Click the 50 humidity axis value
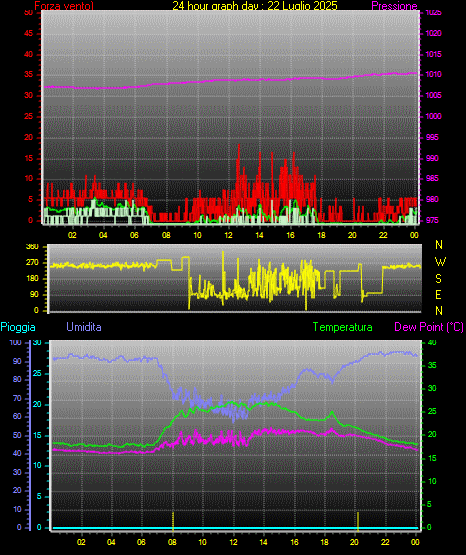466x555 pixels. pos(17,435)
